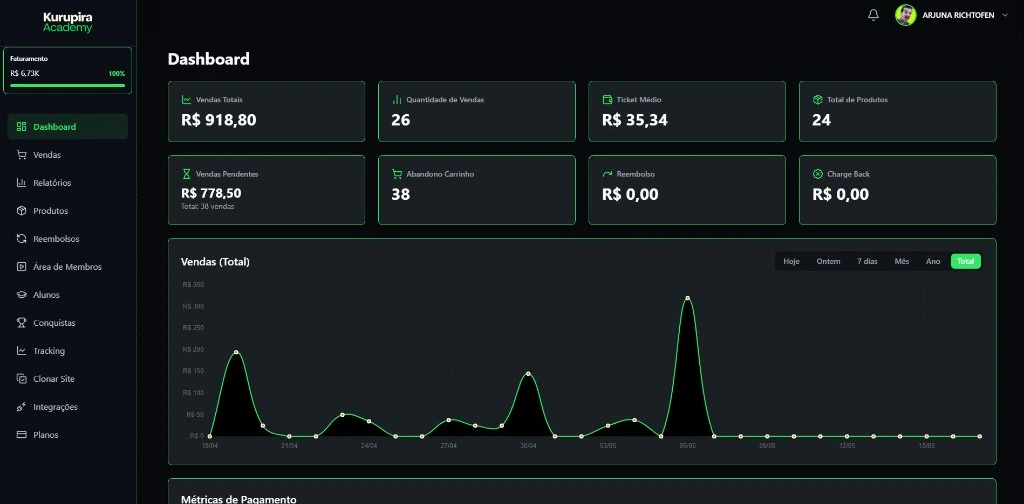Click the R$ 778,50 pending sales value
The height and width of the screenshot is (504, 1024).
click(211, 193)
